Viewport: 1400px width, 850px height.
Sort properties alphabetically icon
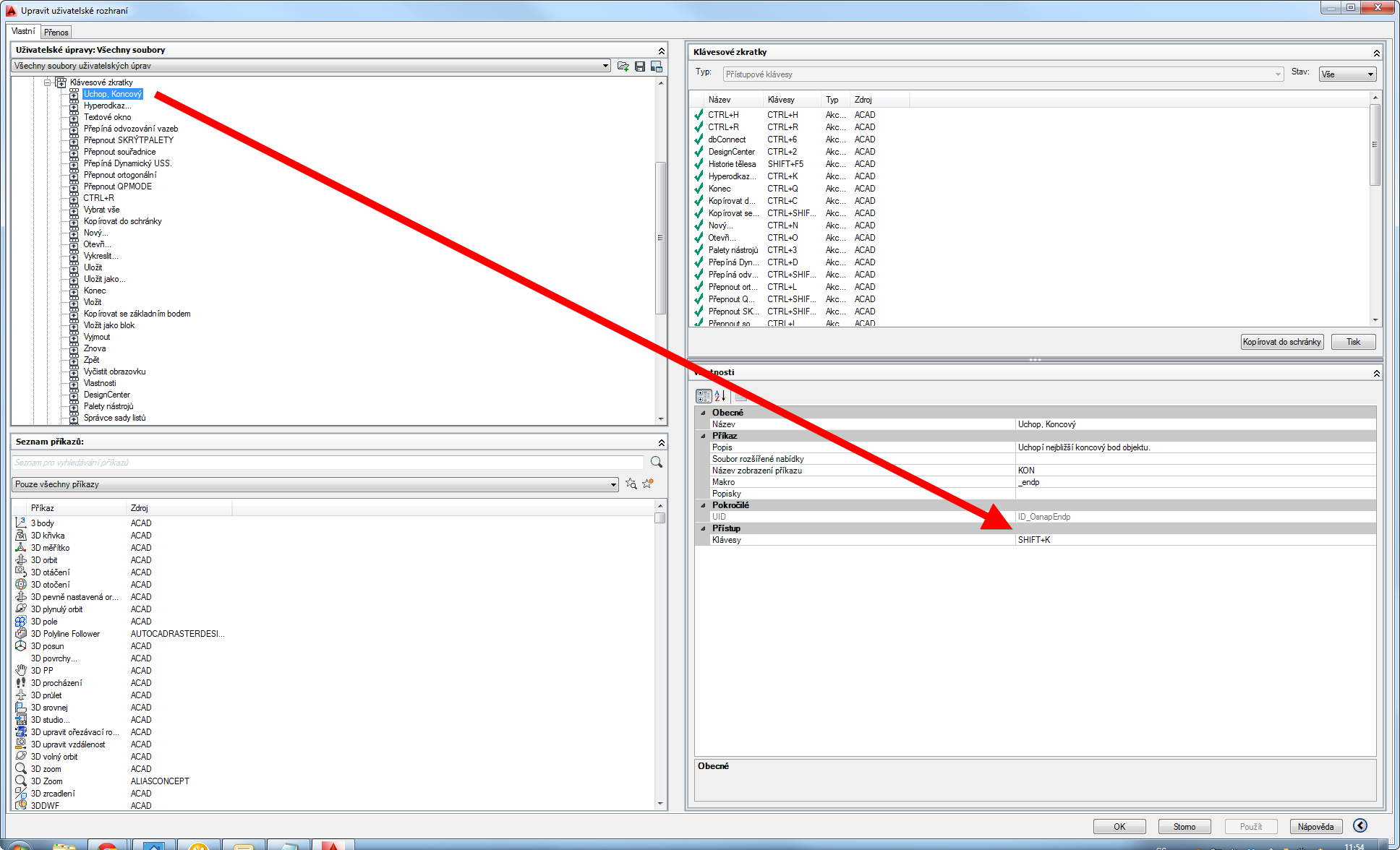point(720,396)
